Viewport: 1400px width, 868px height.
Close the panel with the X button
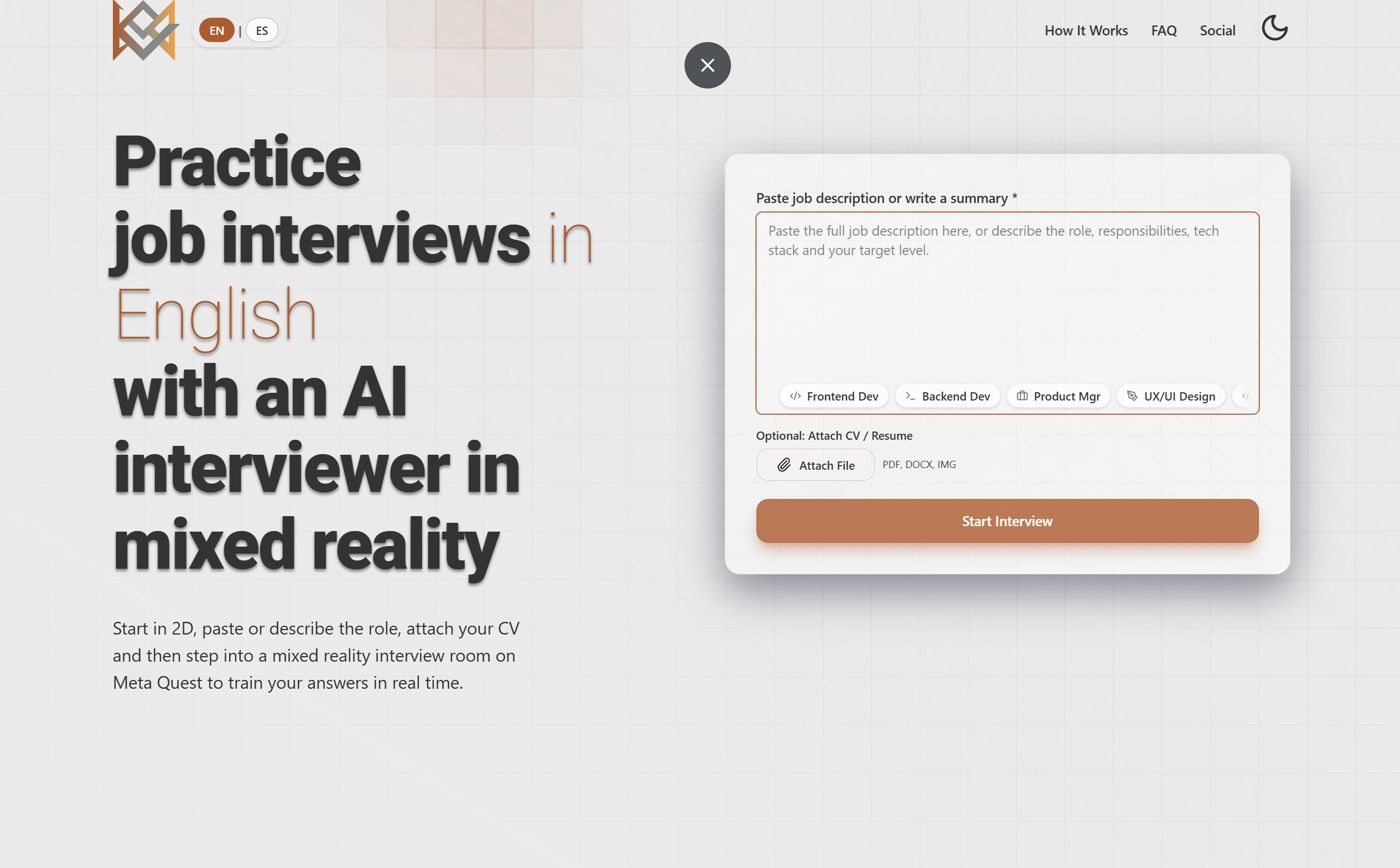coord(707,65)
